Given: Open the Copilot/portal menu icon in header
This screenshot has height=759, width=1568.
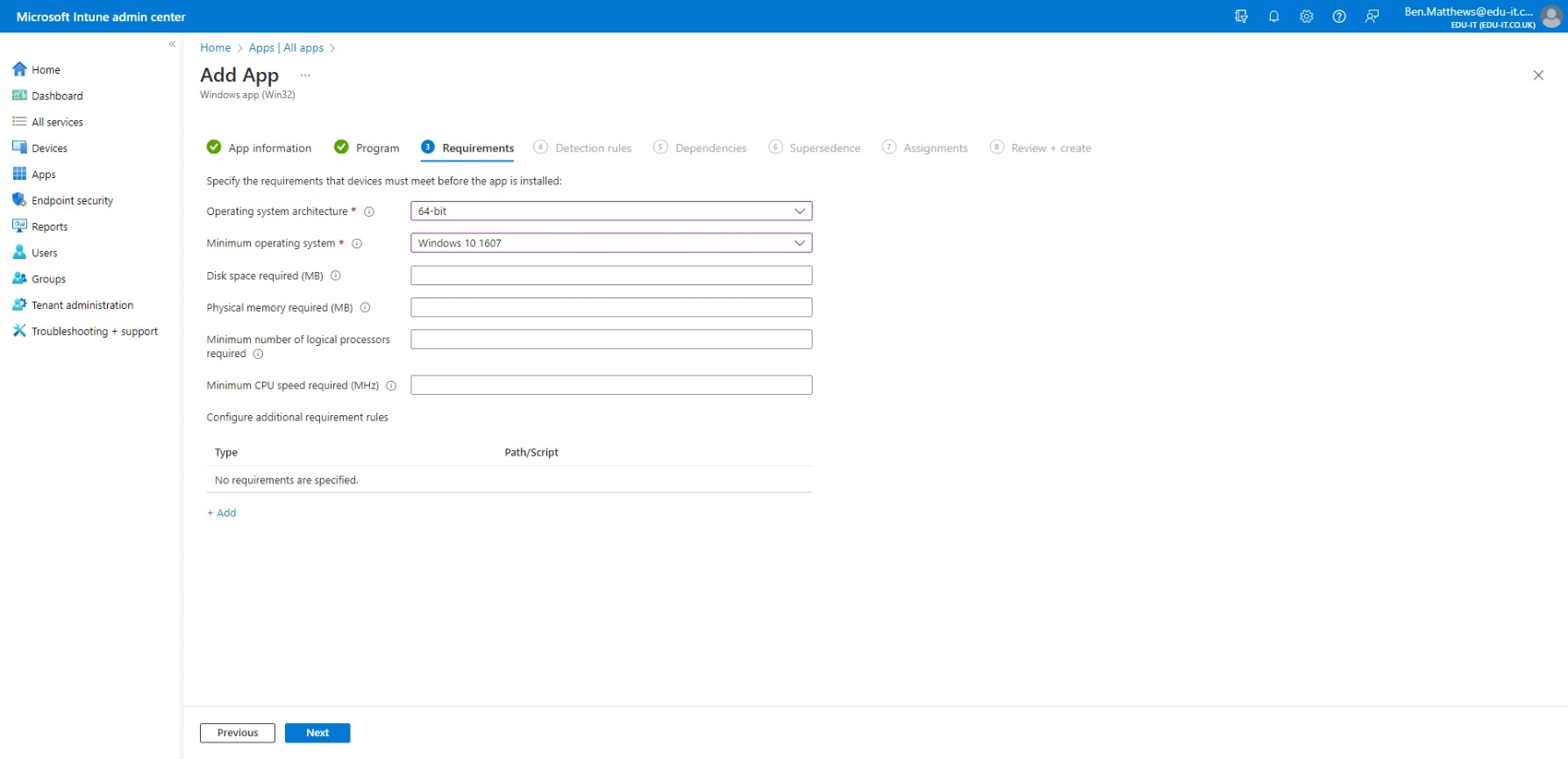Looking at the screenshot, I should 1241,17.
